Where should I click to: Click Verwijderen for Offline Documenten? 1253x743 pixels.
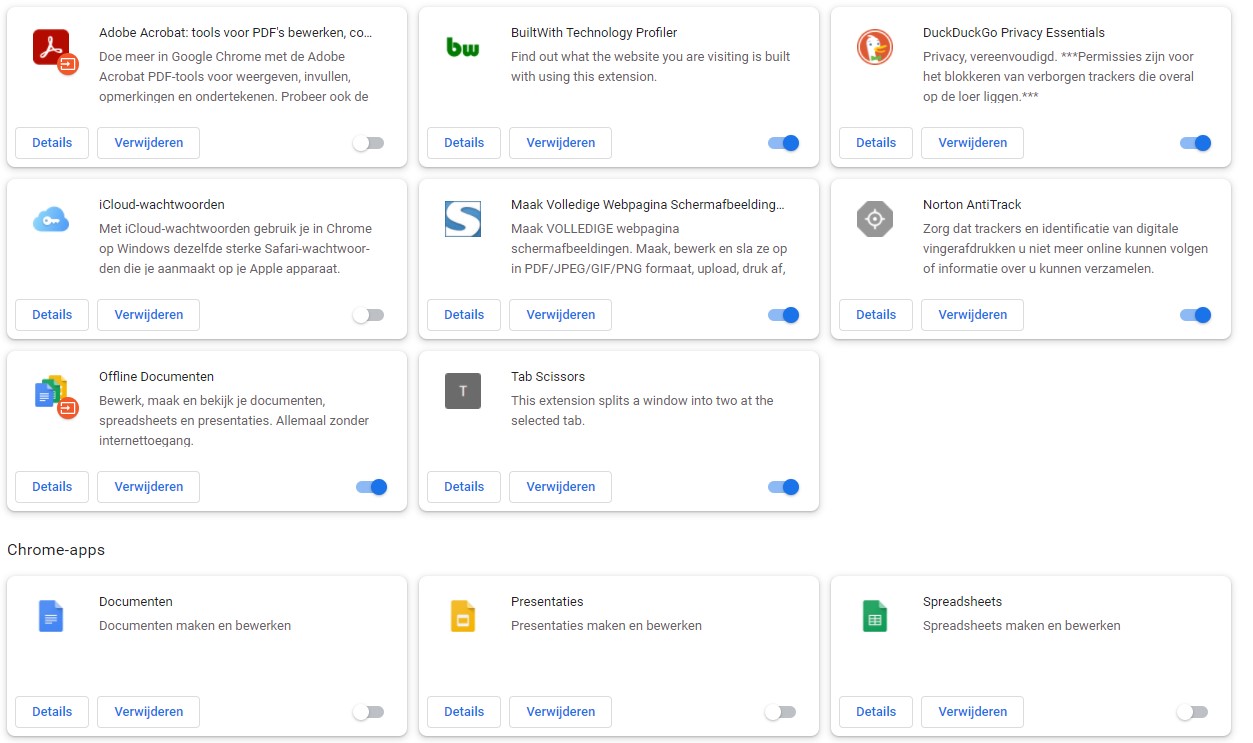[148, 487]
